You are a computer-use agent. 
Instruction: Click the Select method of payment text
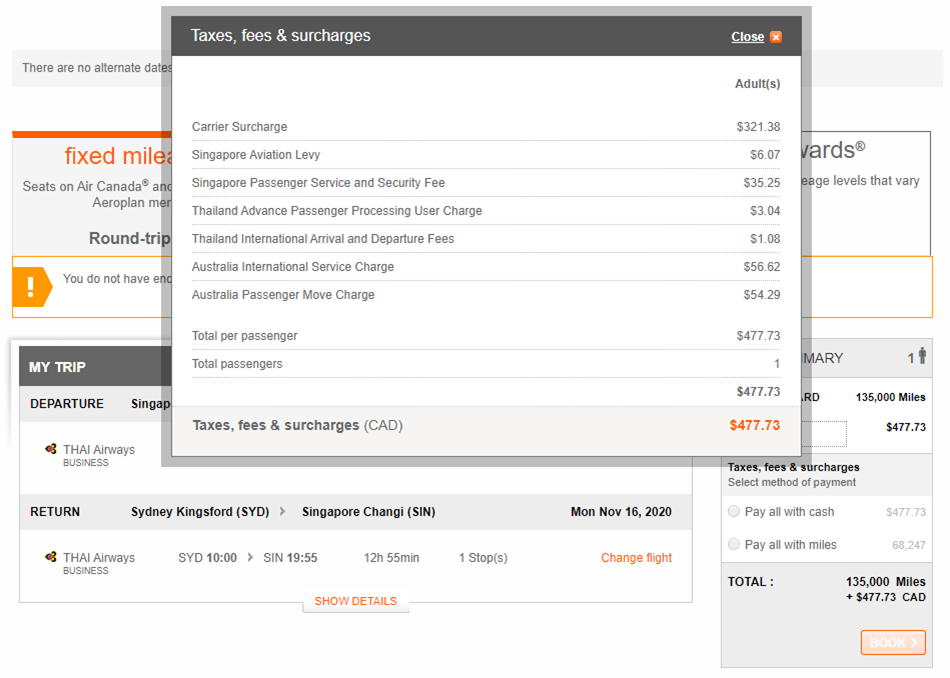coord(792,482)
